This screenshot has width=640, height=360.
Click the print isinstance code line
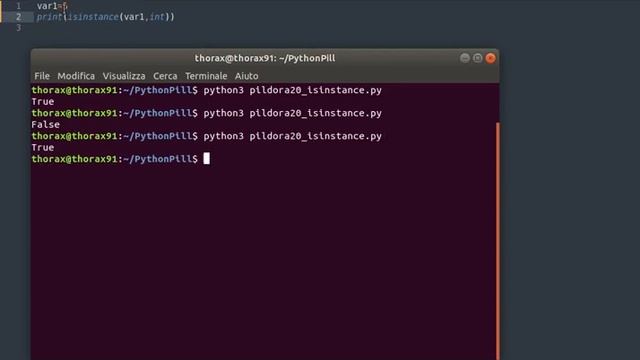coord(105,17)
